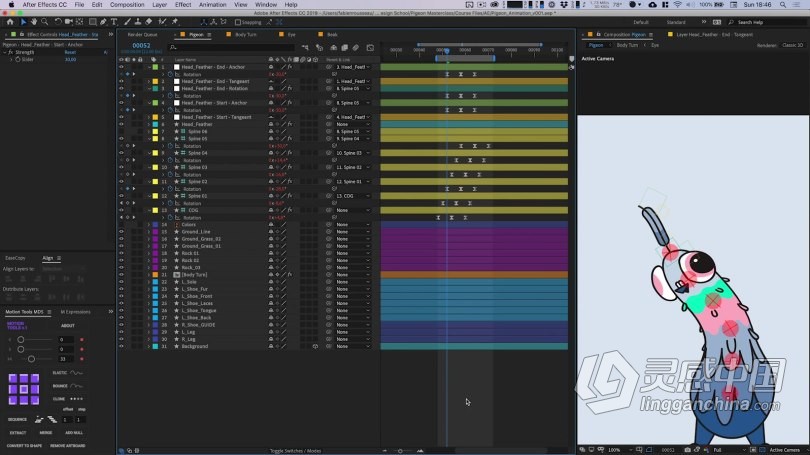Click the Elastic curve icon
Image resolution: width=810 pixels, height=455 pixels.
76,372
